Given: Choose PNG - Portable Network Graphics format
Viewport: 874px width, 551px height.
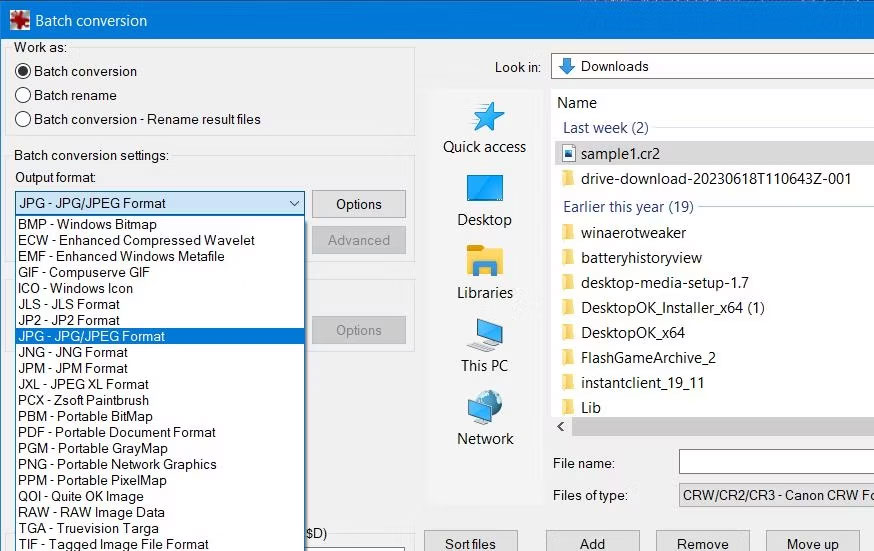Looking at the screenshot, I should (117, 464).
